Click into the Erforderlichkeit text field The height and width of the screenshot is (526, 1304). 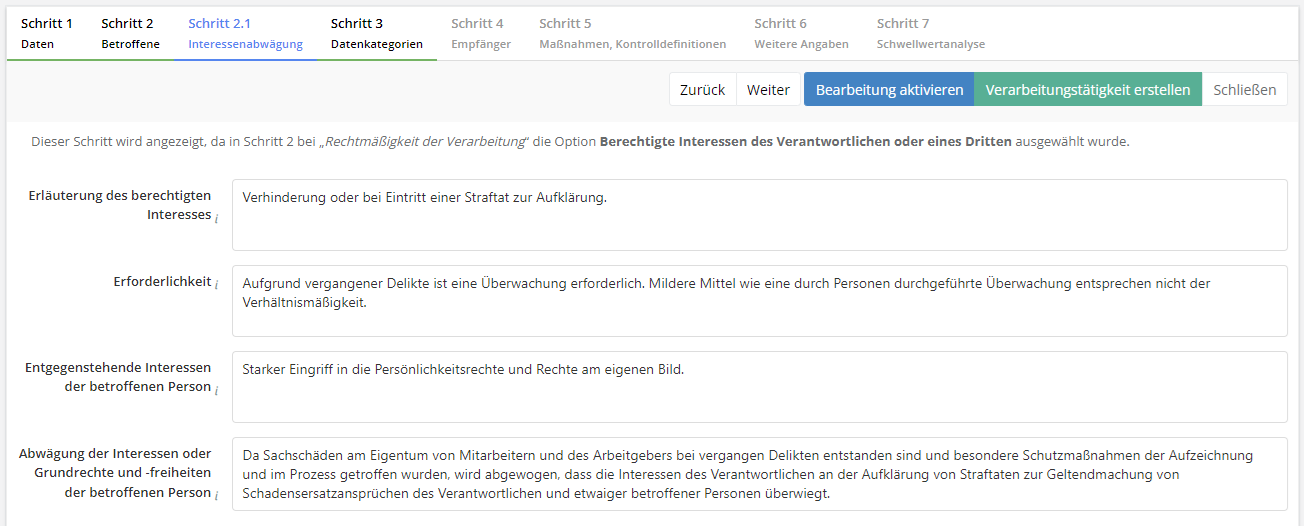[759, 301]
